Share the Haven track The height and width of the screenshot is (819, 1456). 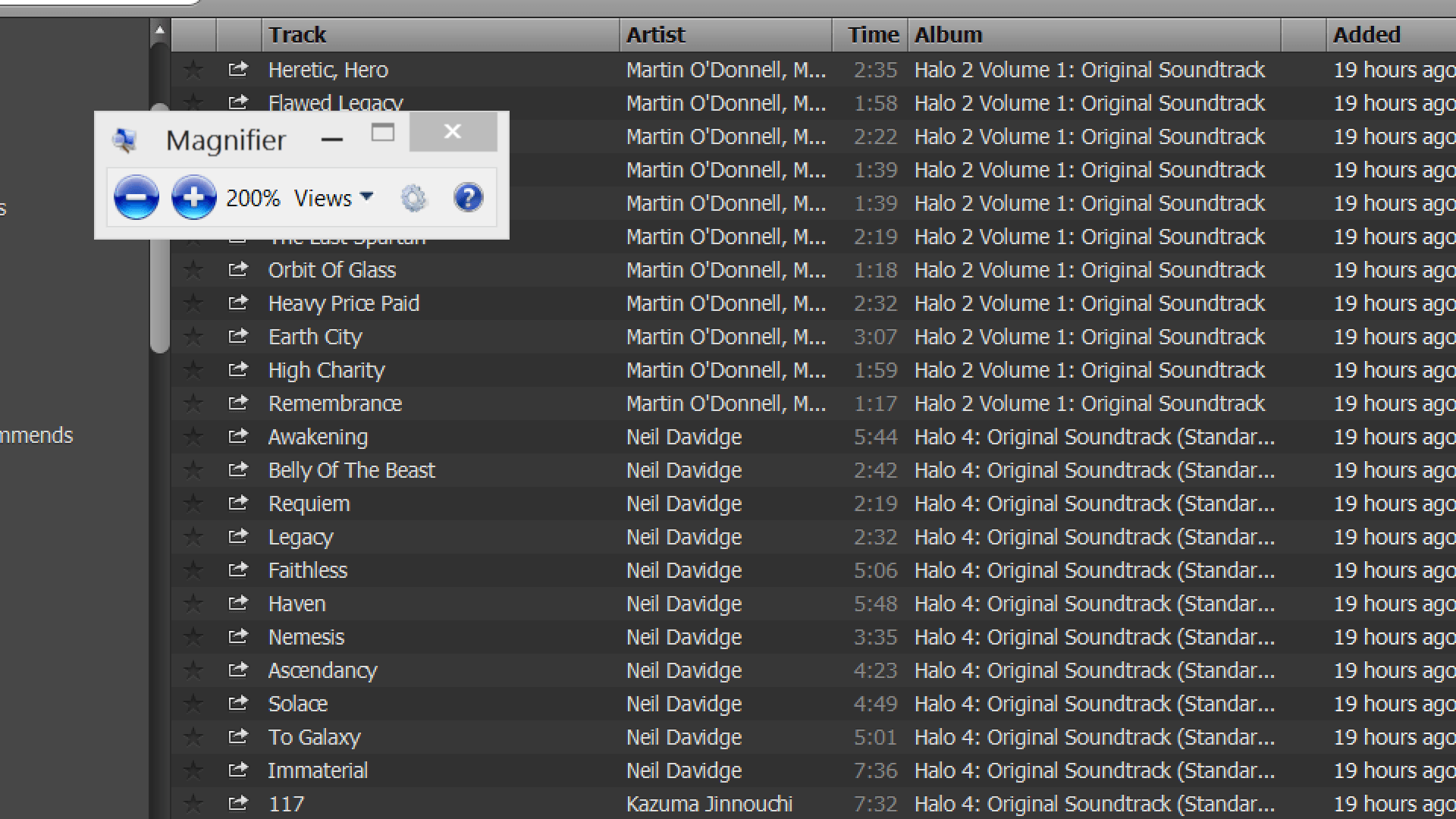pyautogui.click(x=238, y=603)
